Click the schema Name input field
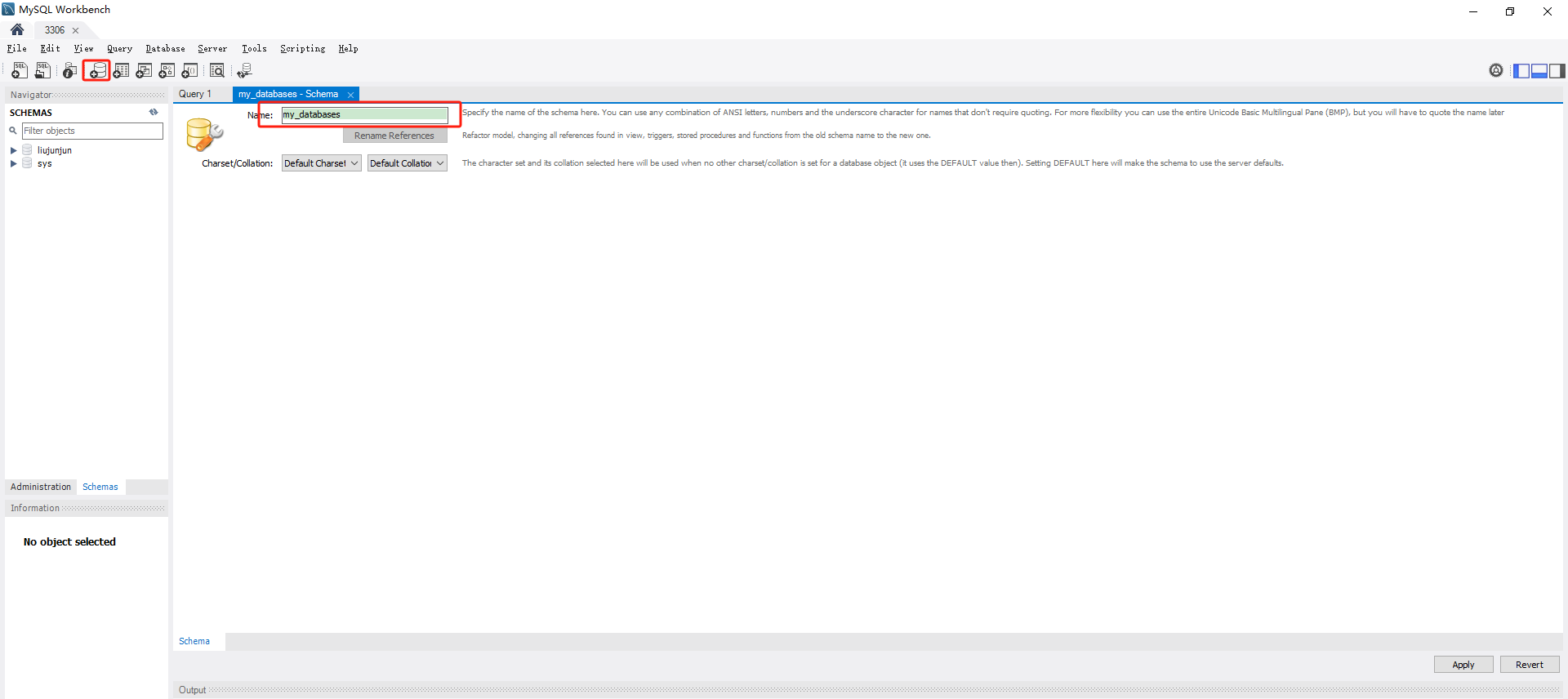 tap(365, 114)
